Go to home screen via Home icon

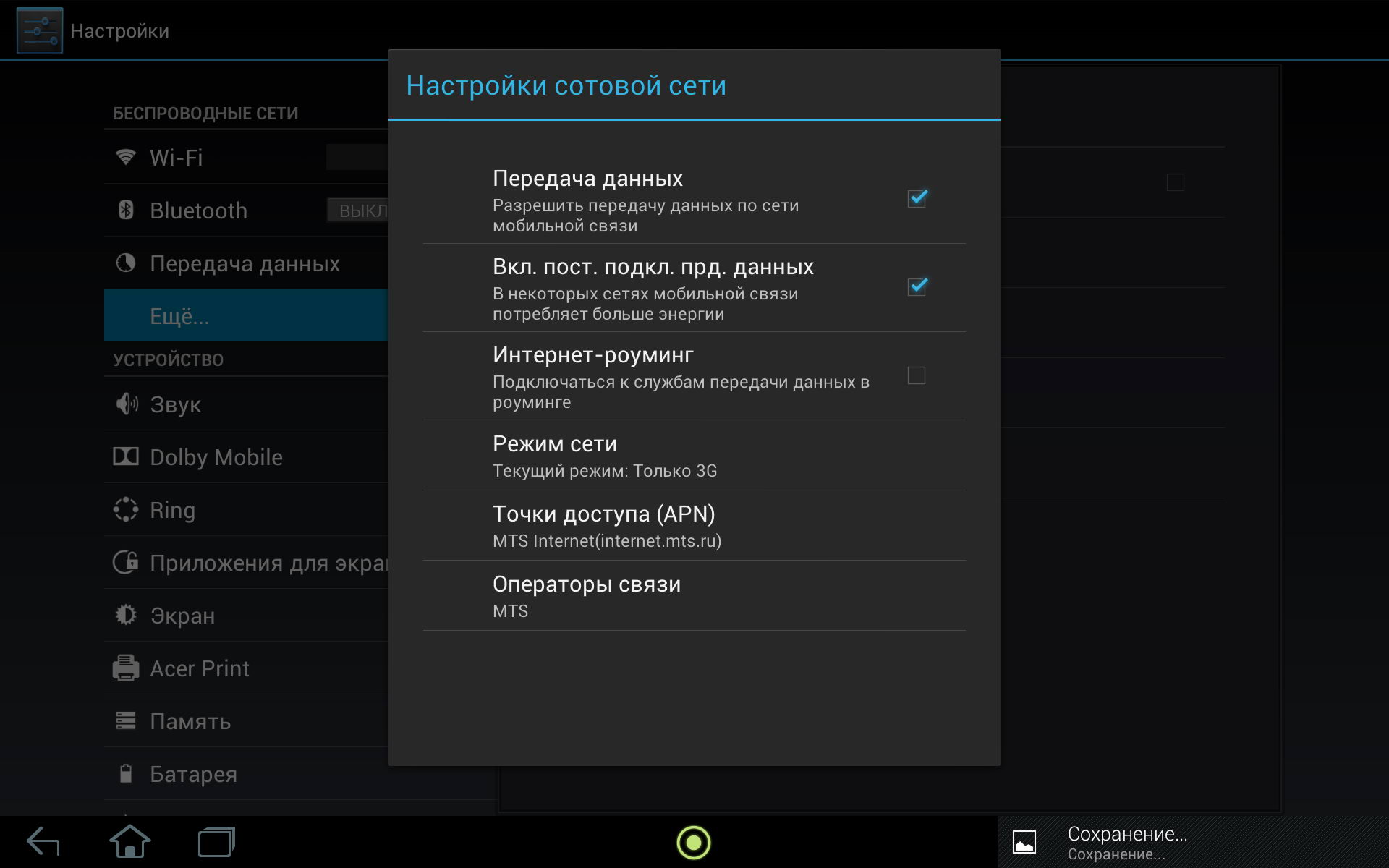pyautogui.click(x=129, y=842)
